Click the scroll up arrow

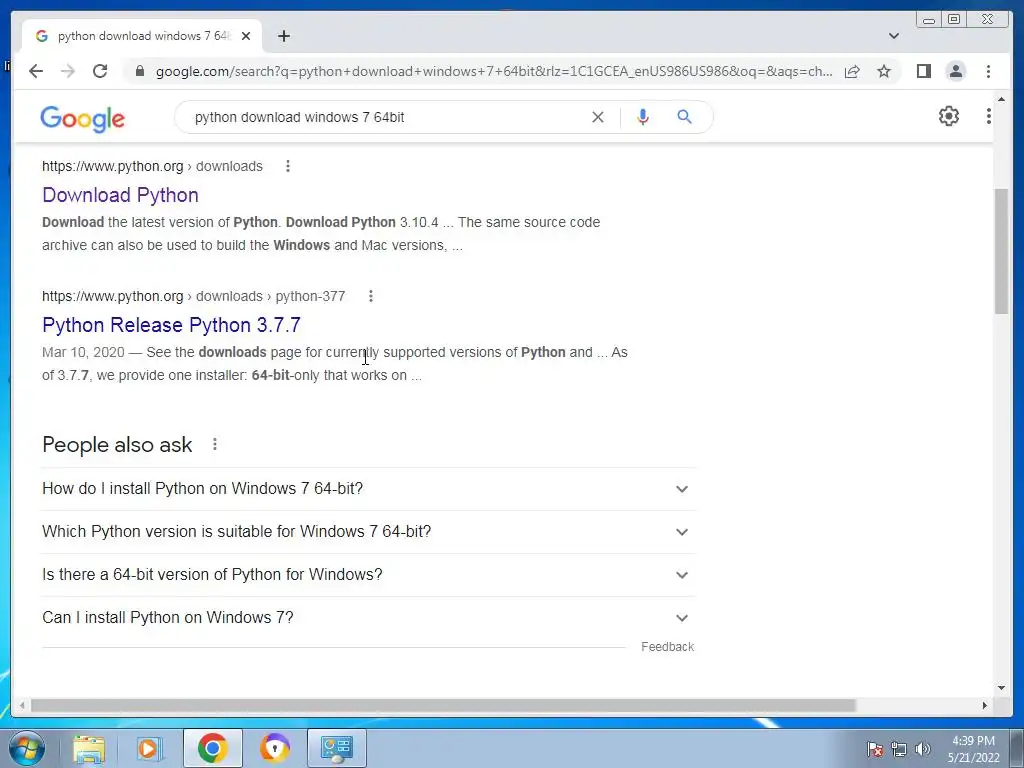pyautogui.click(x=1001, y=99)
